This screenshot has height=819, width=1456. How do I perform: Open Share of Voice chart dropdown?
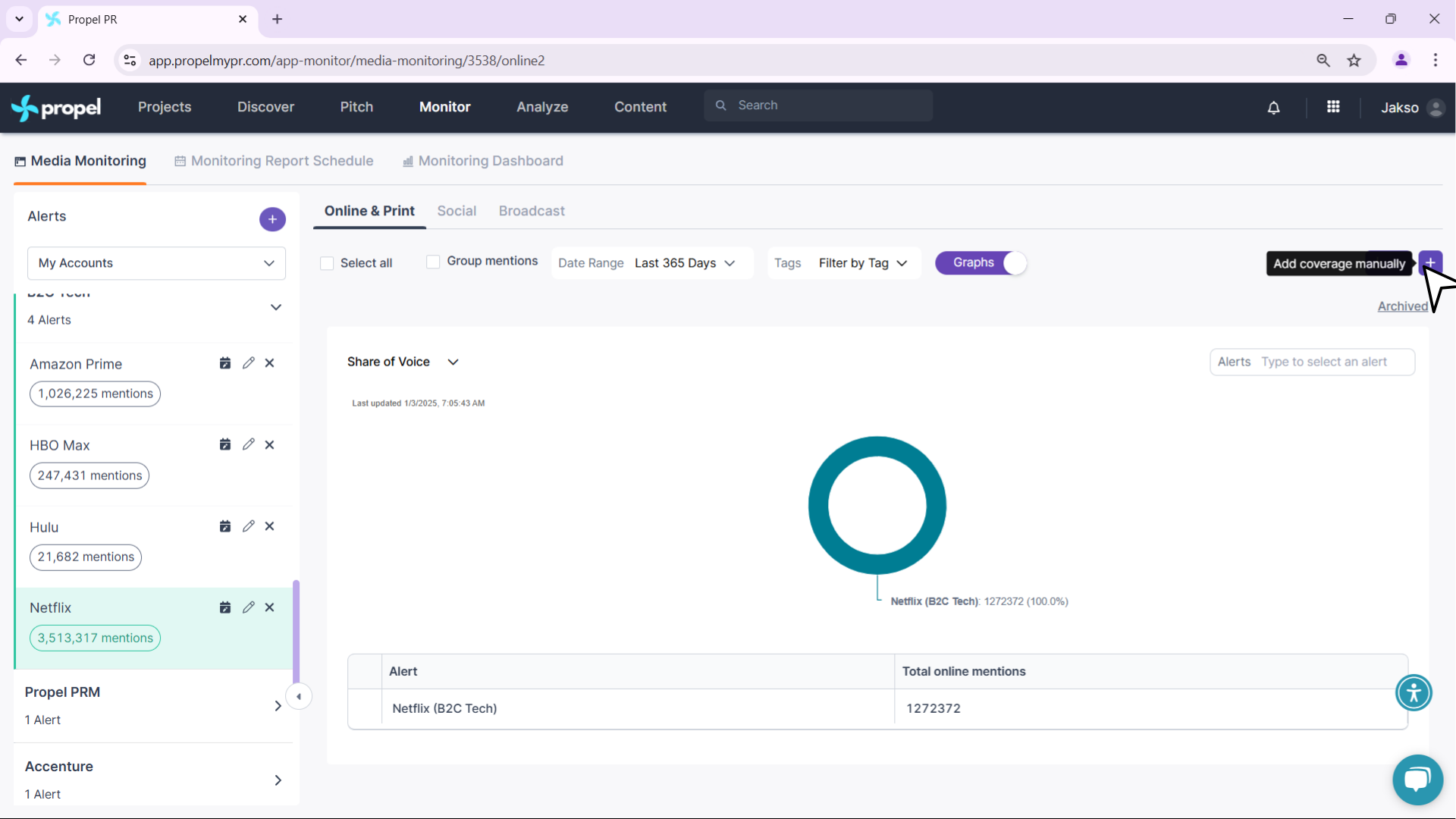tap(403, 362)
